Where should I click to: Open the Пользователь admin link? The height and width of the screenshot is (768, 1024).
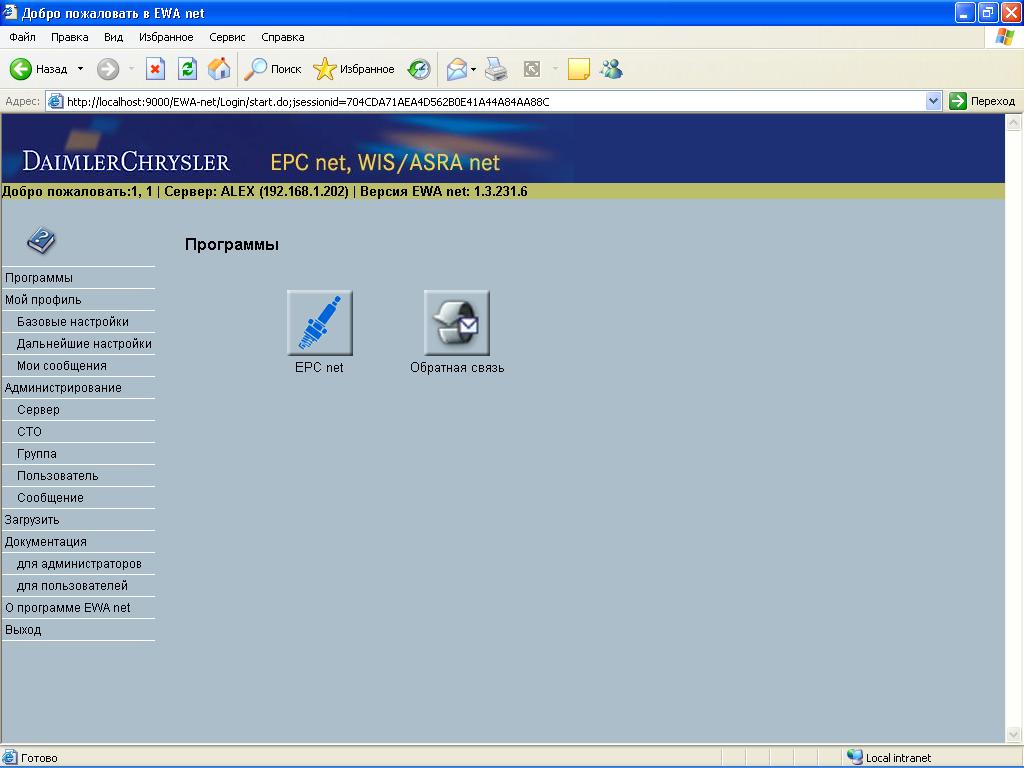pos(57,476)
